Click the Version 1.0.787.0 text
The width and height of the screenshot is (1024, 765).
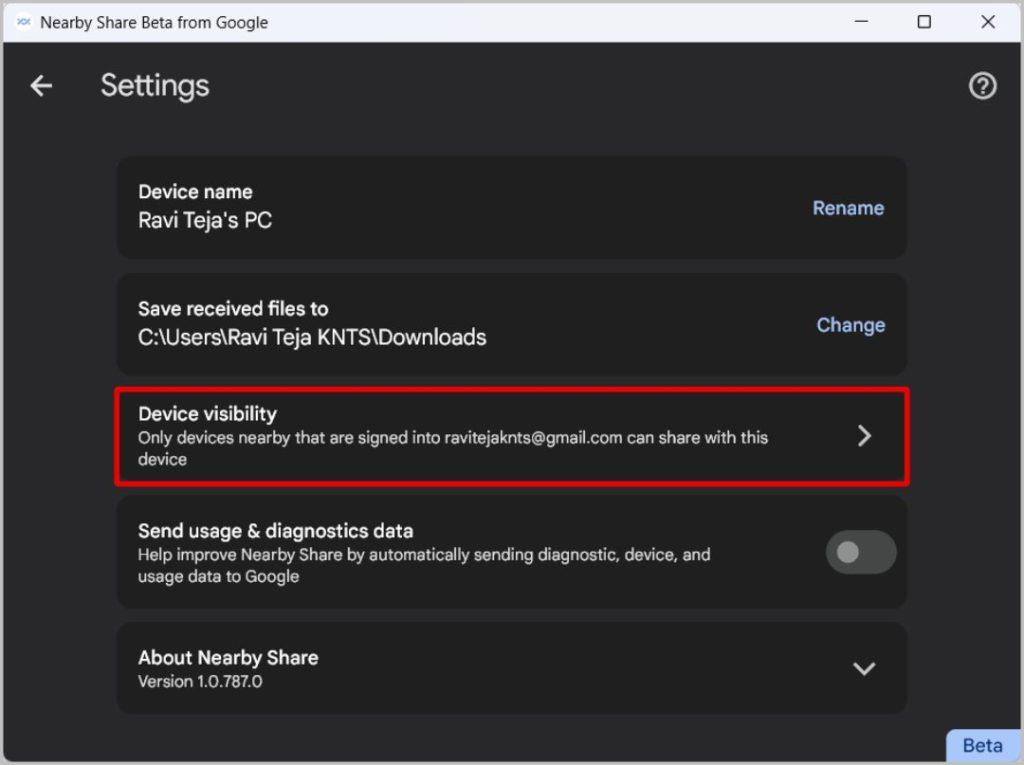(200, 681)
